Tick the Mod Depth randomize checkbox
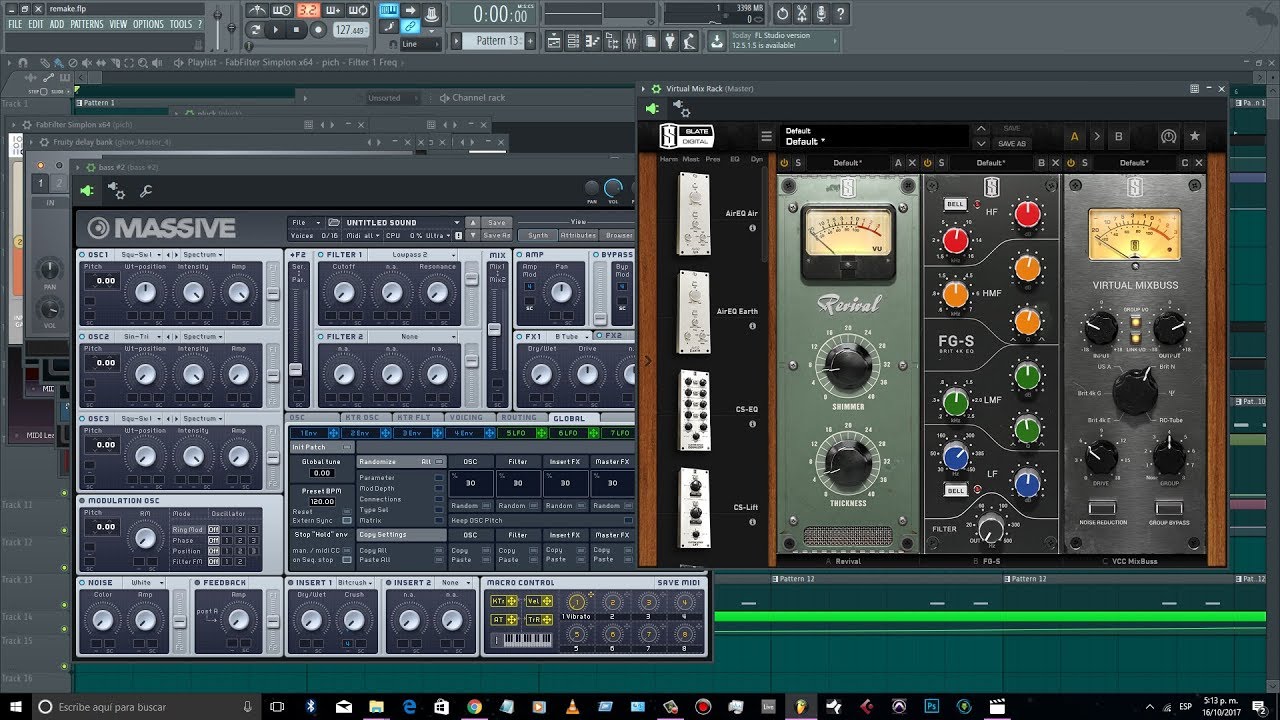 [x=439, y=488]
